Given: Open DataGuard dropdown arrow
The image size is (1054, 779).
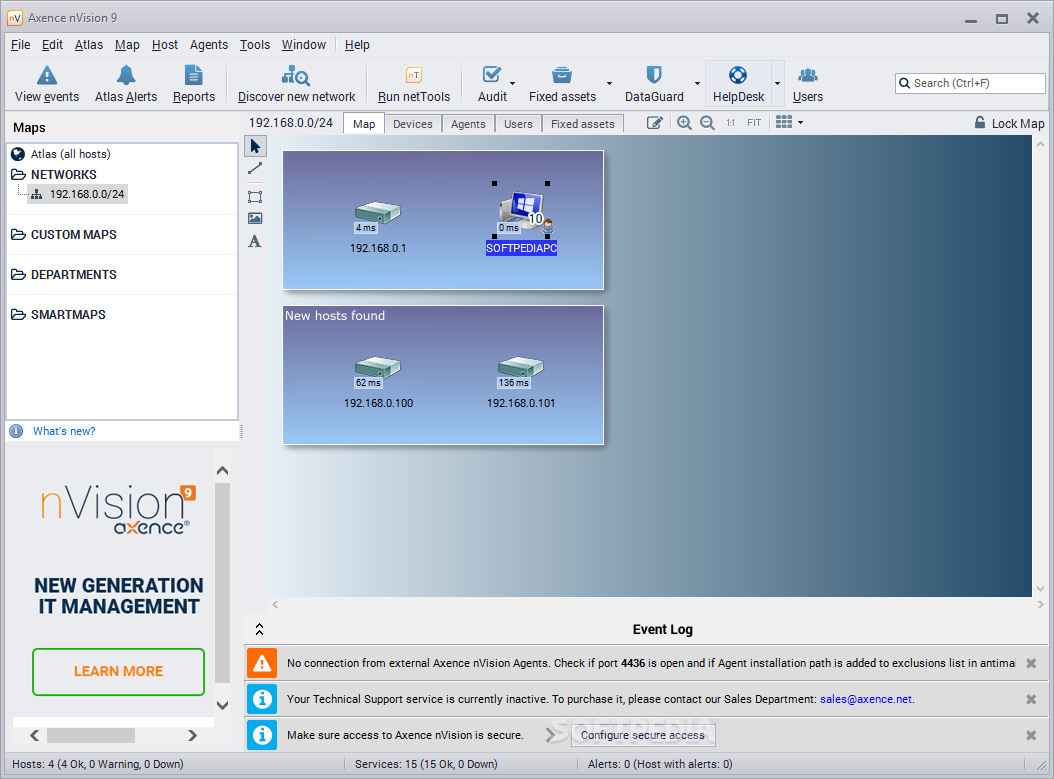Looking at the screenshot, I should click(697, 84).
